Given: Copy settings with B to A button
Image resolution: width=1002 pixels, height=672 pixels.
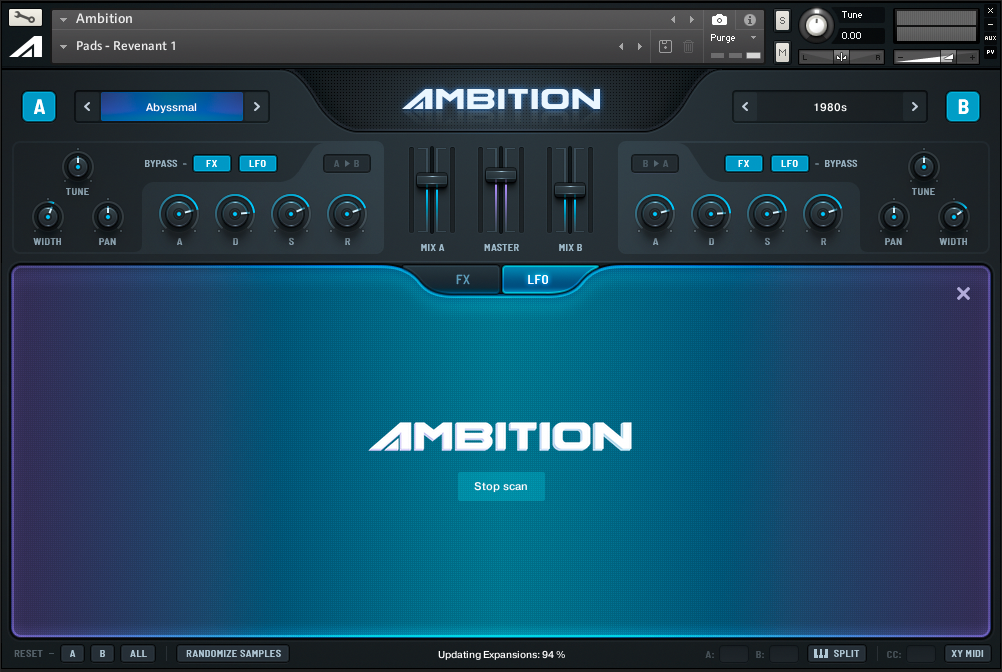Looking at the screenshot, I should pos(655,164).
